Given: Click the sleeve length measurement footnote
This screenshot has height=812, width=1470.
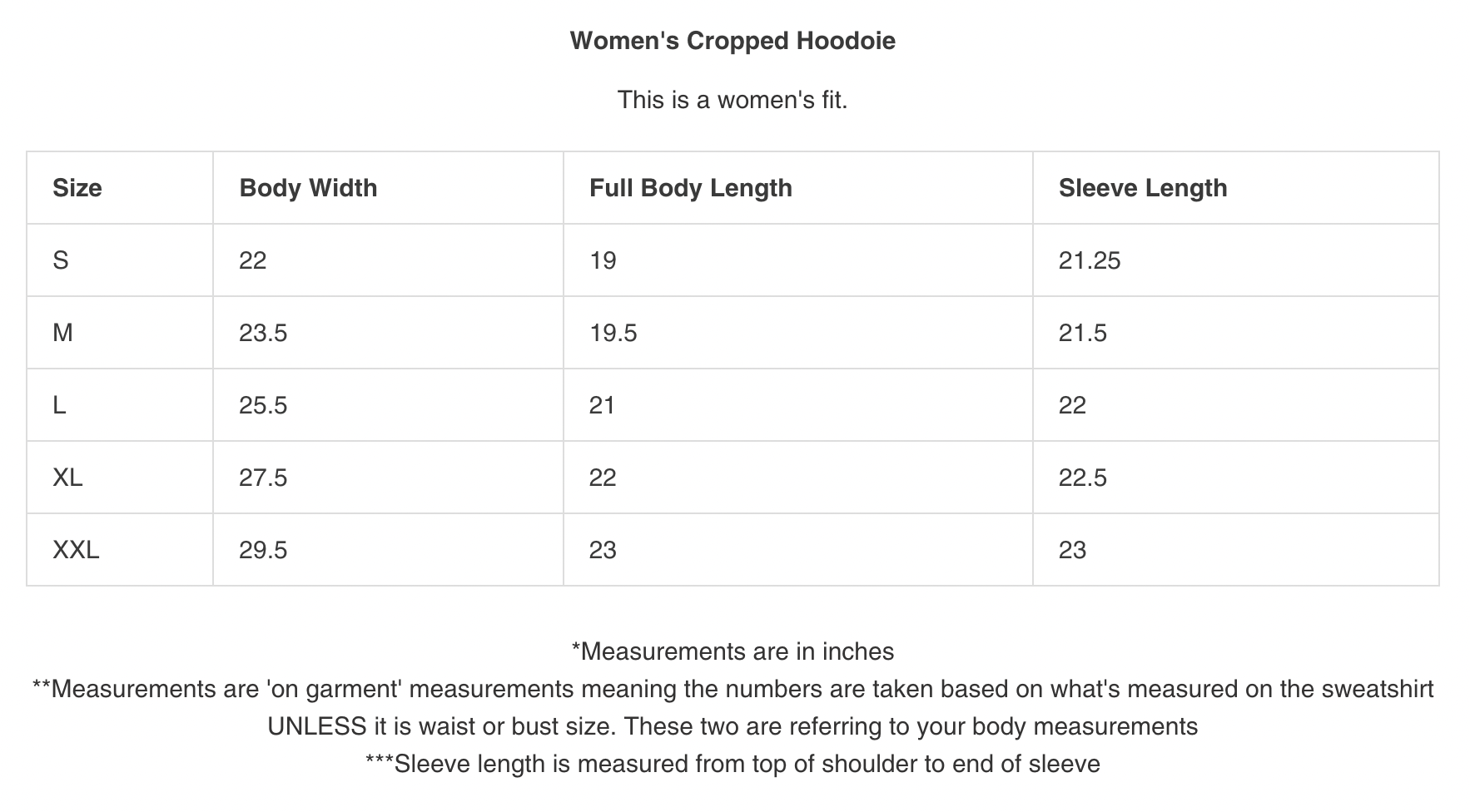Looking at the screenshot, I should pyautogui.click(x=733, y=764).
